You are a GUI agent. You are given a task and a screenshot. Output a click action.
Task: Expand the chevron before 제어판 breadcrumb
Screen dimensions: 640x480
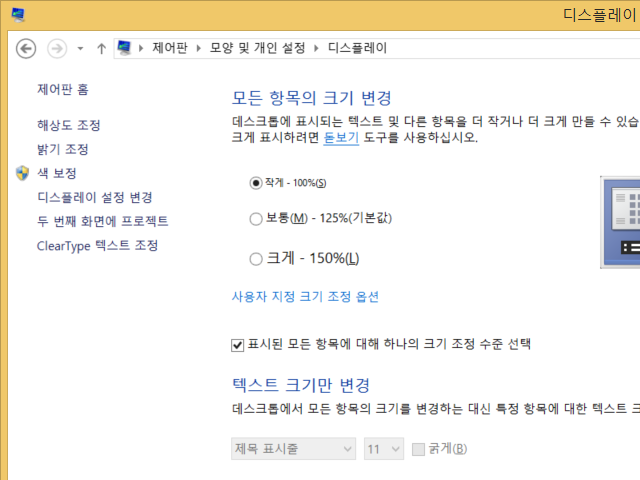141,49
